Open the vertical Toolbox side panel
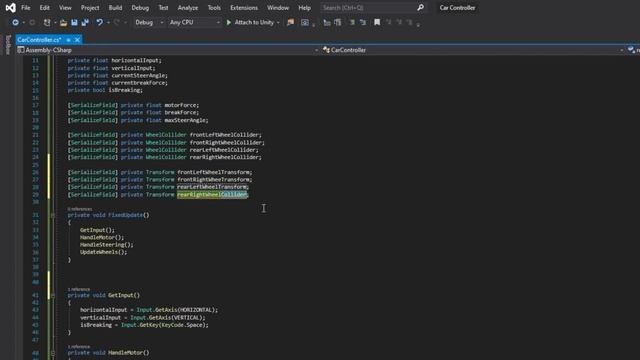Screen dimensions: 640x360 point(8,44)
